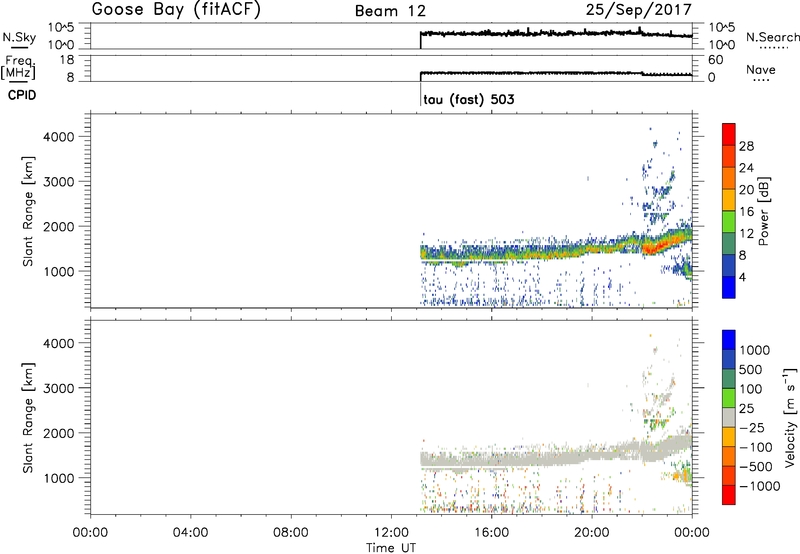Click the '28' value on Power colorbar
The image size is (800, 554).
coord(746,146)
